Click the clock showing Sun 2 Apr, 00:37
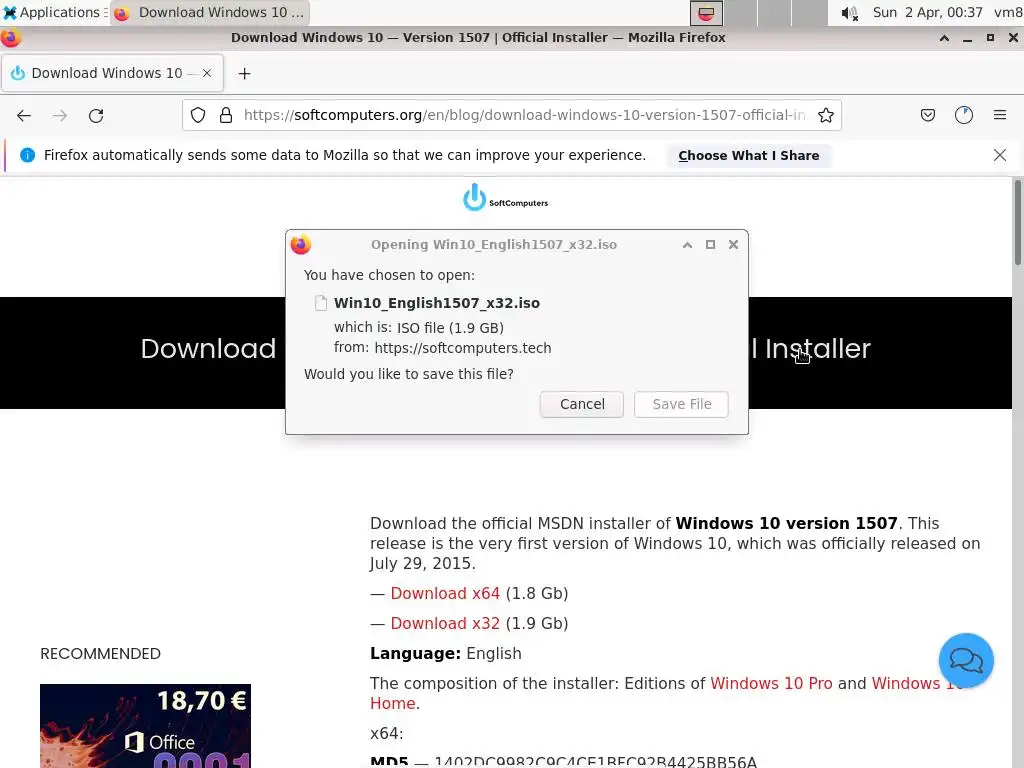 coord(927,12)
